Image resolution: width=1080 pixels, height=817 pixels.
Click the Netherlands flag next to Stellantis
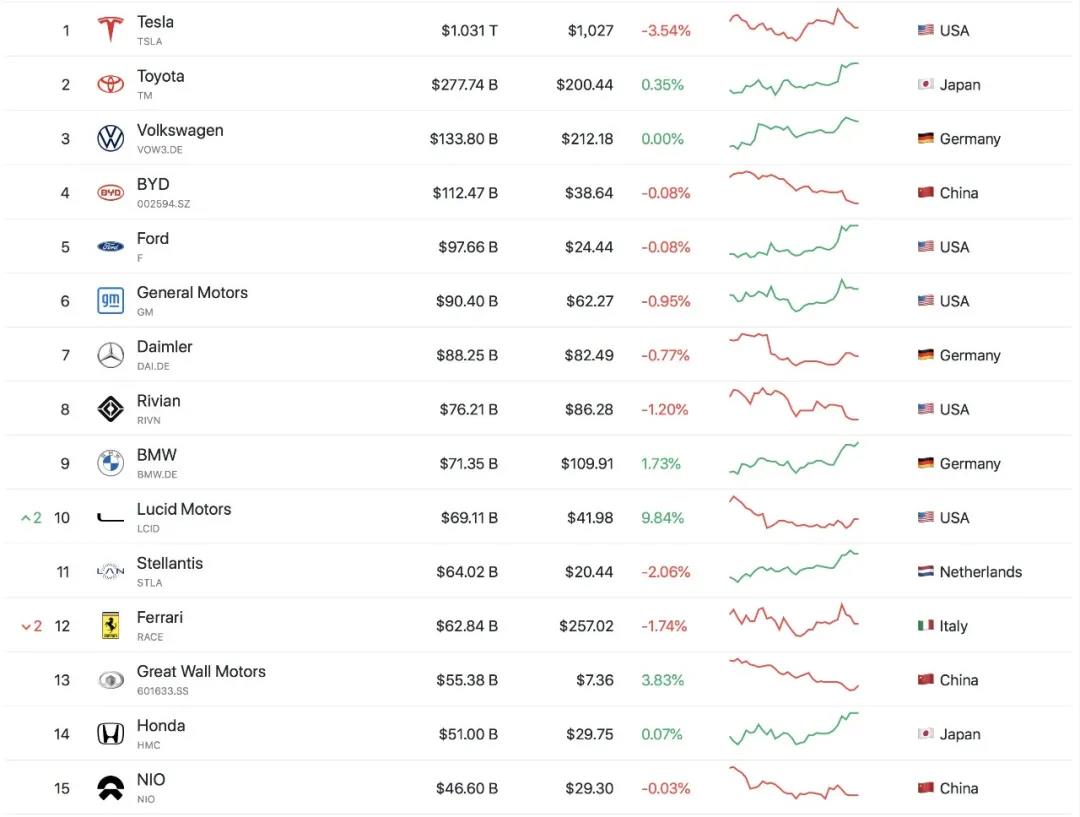tap(926, 571)
